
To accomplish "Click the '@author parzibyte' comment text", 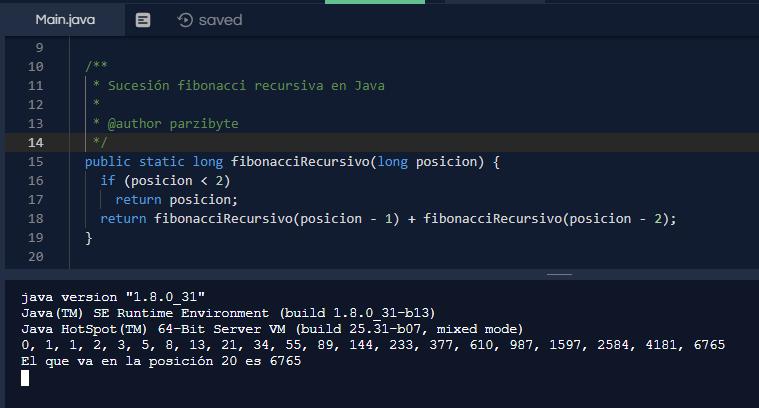I will (173, 123).
